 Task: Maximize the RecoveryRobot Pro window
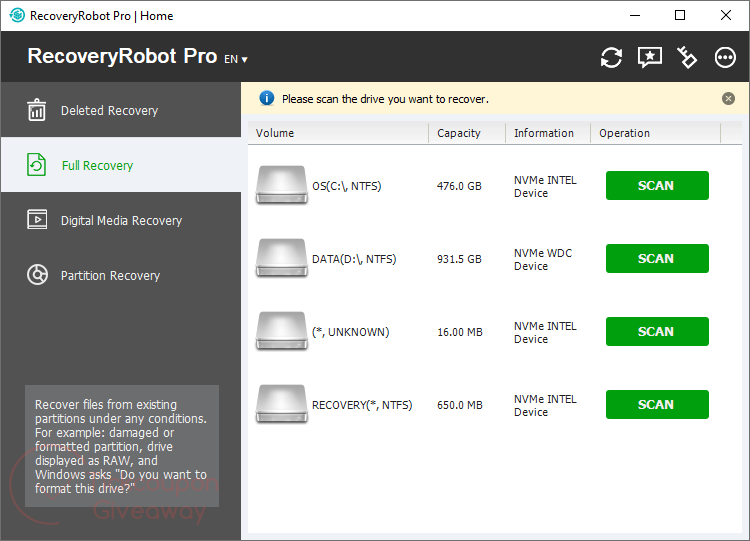pos(680,15)
